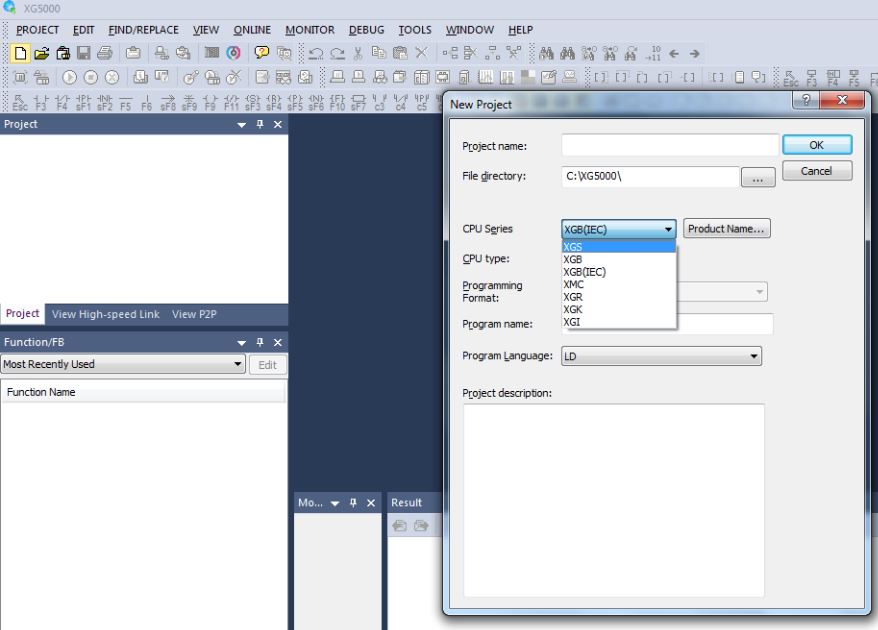The image size is (878, 630).
Task: Click the Save floppy disk icon
Action: click(83, 53)
